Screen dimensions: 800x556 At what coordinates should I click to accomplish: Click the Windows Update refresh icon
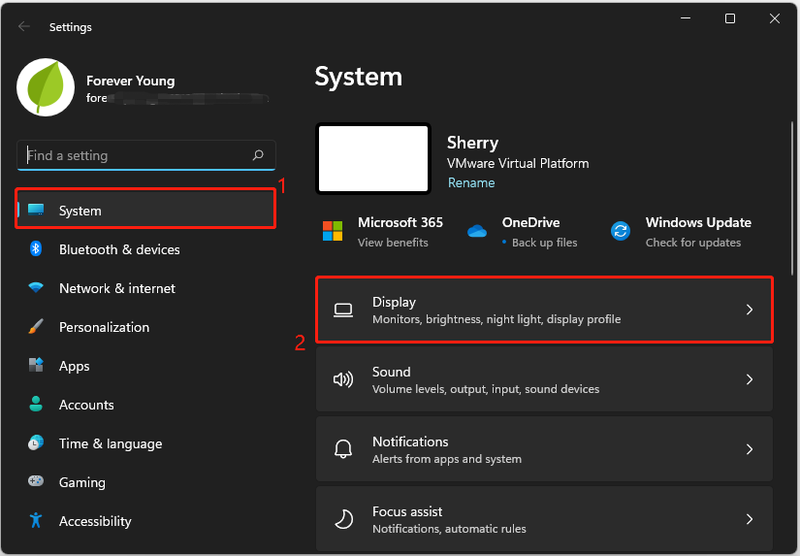coord(620,231)
